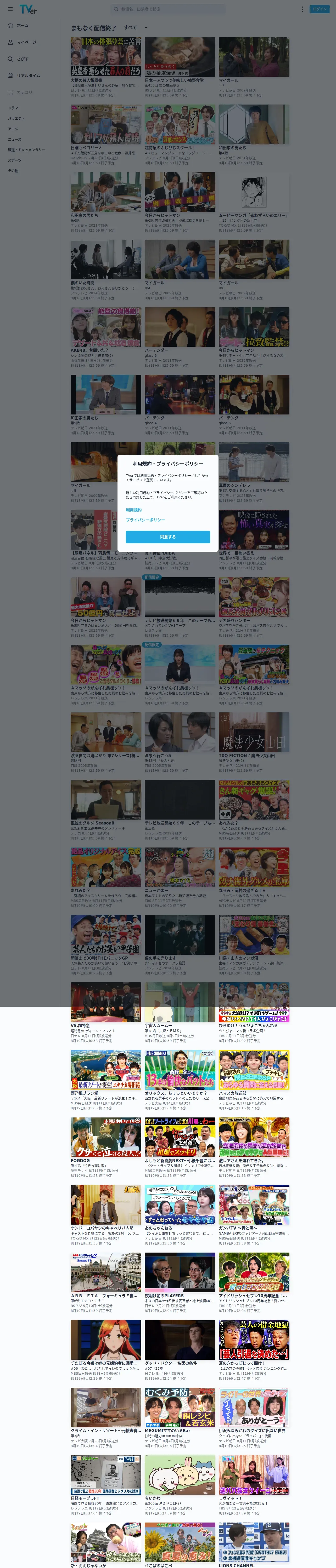
Task: Open 大悟の芸人領収書 thumbnail
Action: [105, 57]
